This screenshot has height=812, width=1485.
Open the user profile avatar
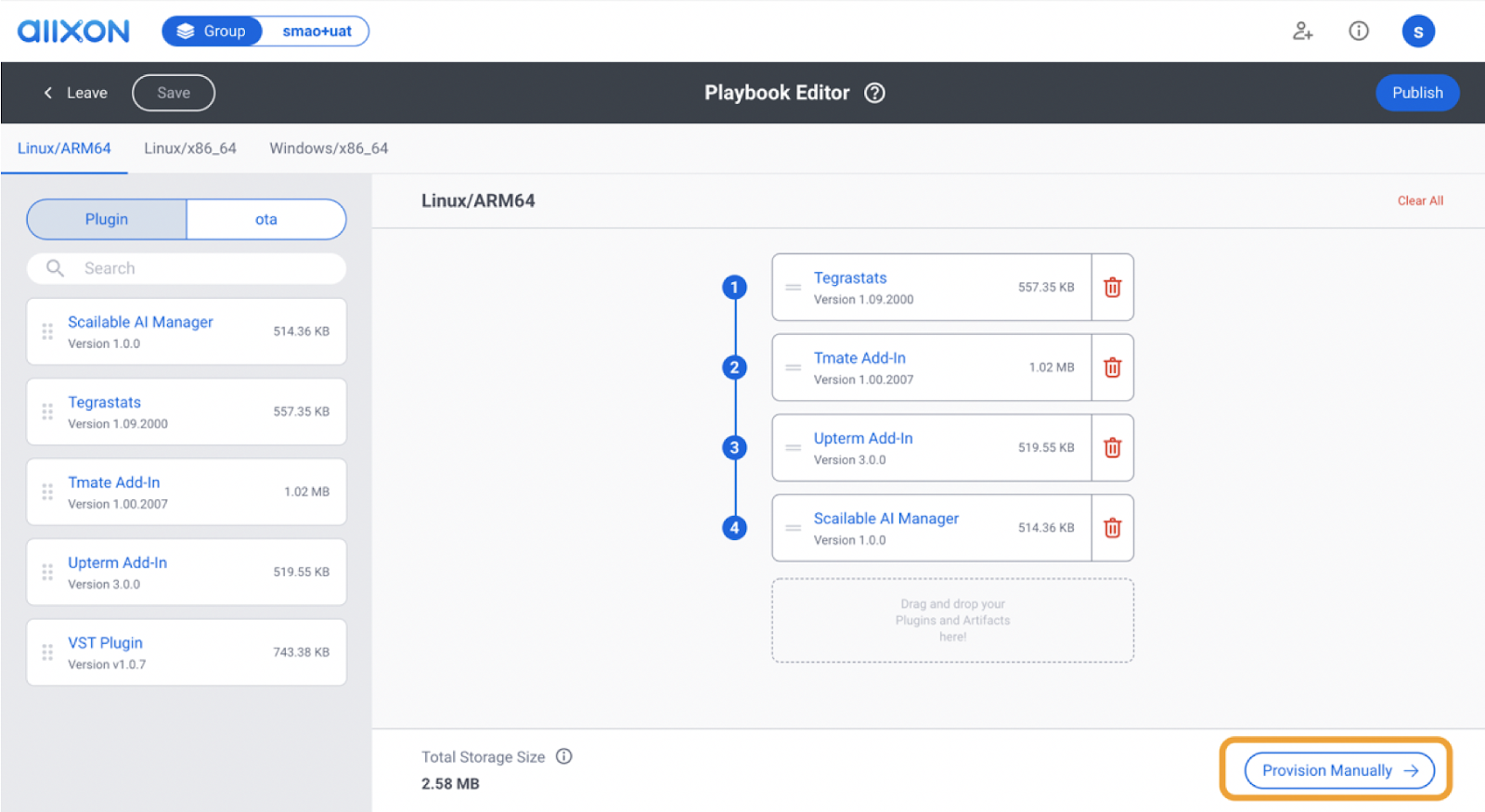[1417, 32]
